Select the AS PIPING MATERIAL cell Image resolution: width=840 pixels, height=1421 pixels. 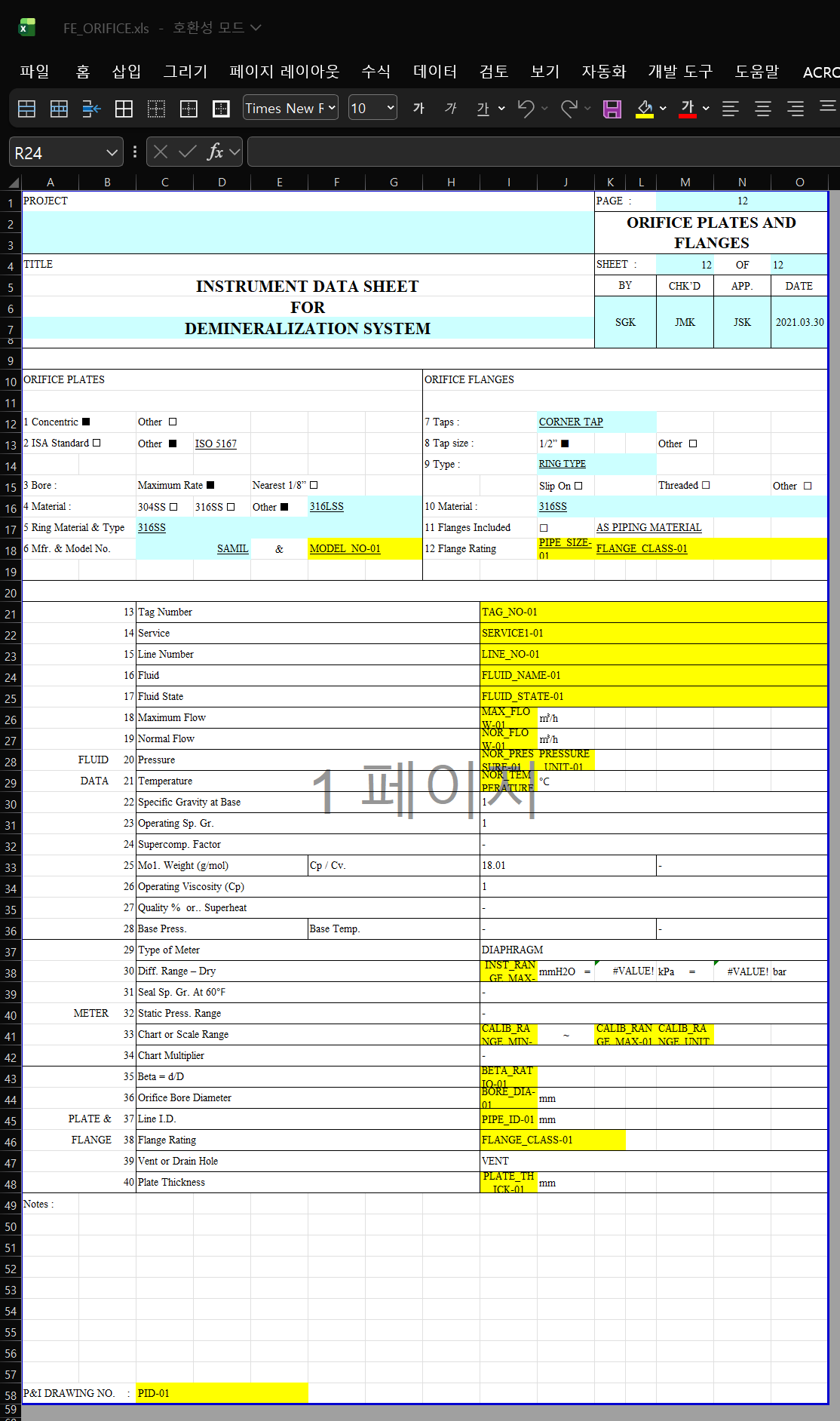click(648, 527)
